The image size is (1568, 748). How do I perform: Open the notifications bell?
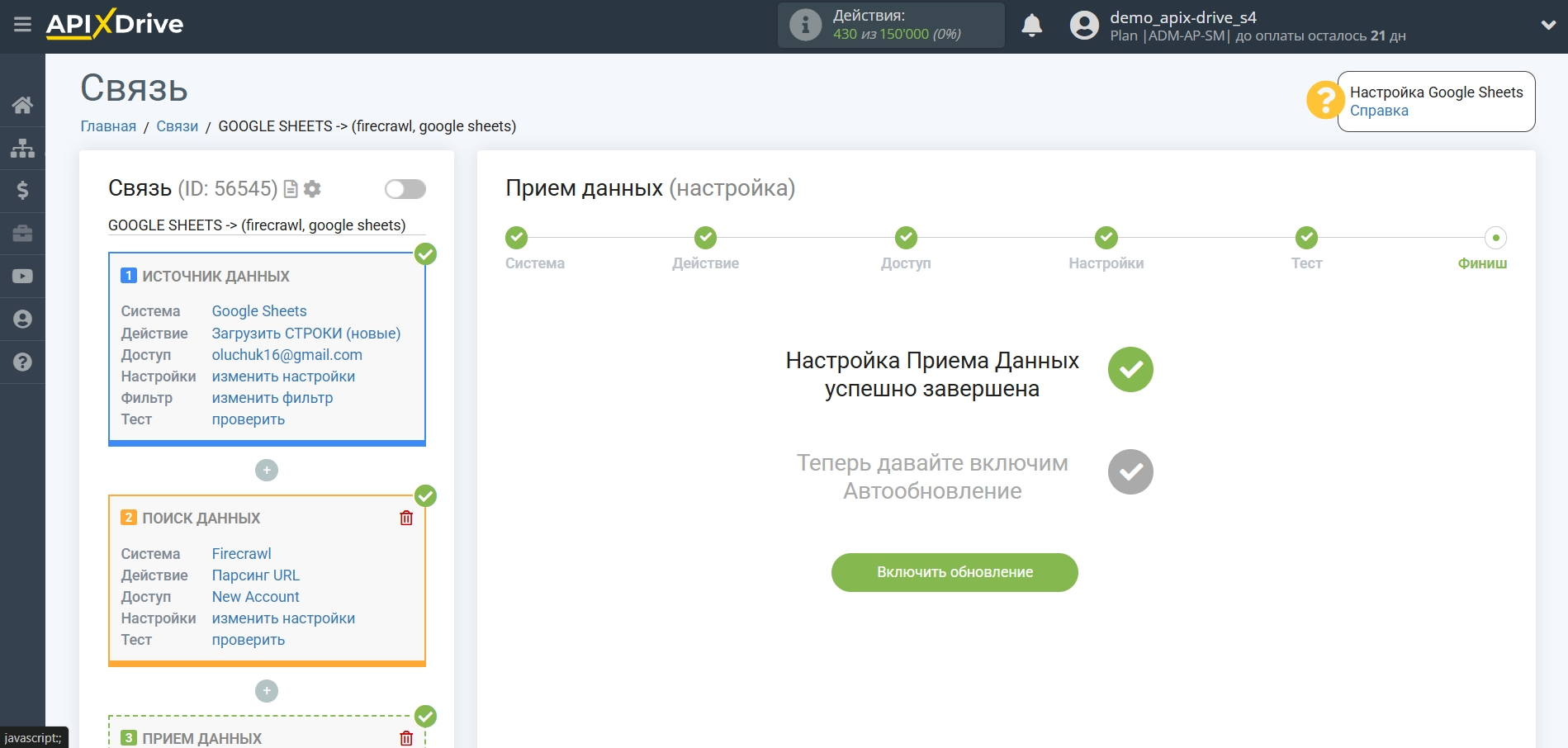point(1031,26)
